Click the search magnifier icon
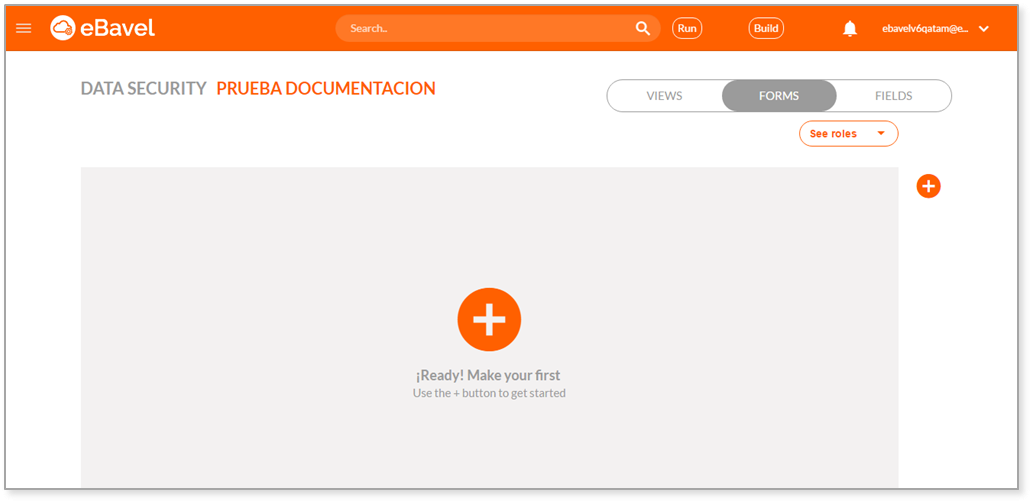Screen dimensions: 1032x503 [642, 28]
